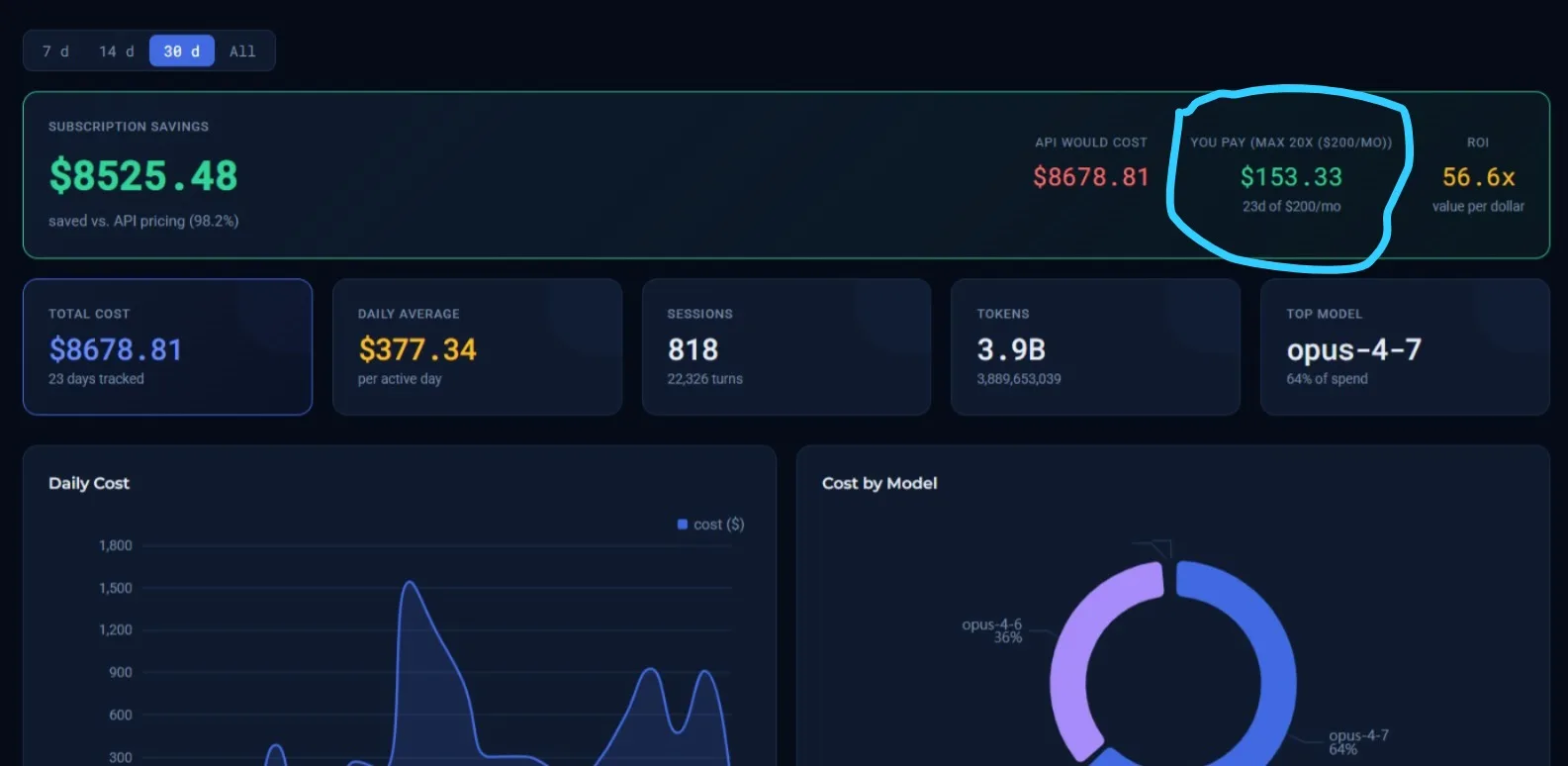1568x766 pixels.
Task: Click the Tokens card
Action: coord(1095,346)
